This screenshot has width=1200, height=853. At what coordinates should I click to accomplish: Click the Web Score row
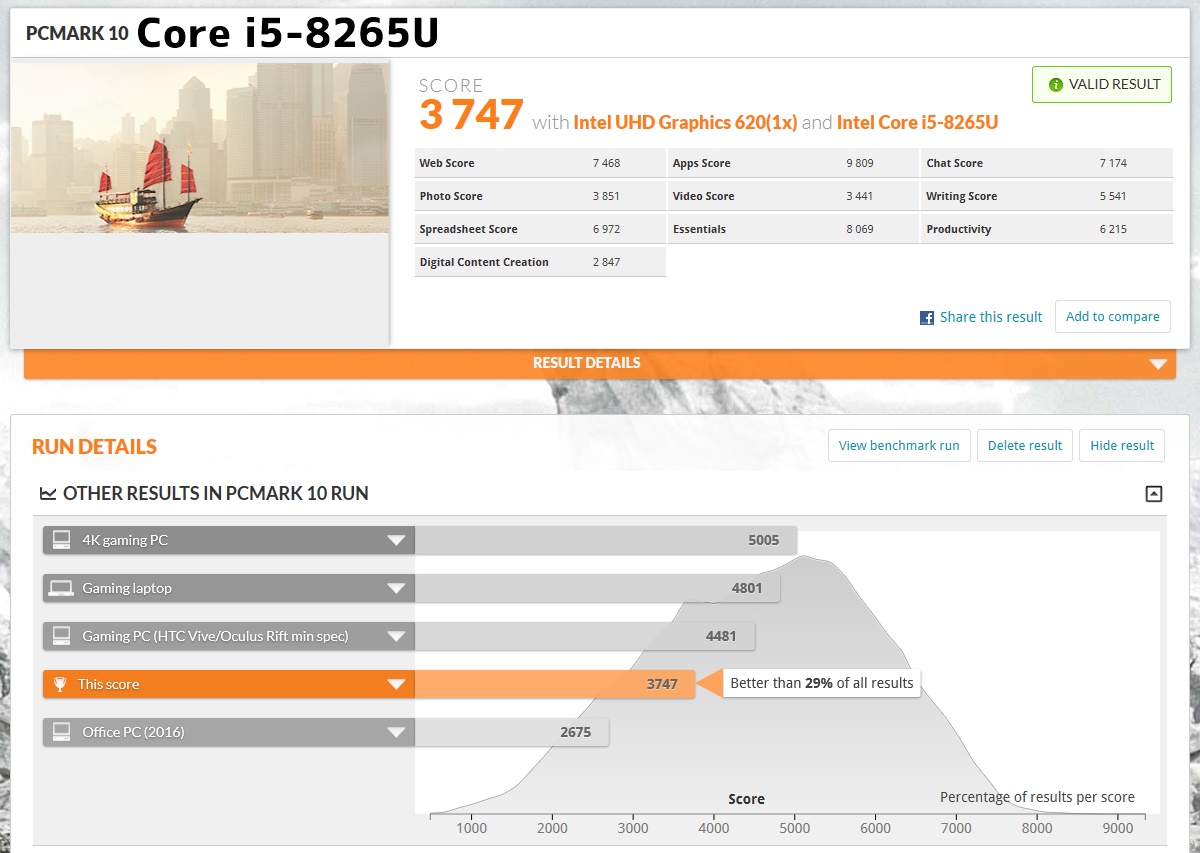point(540,163)
